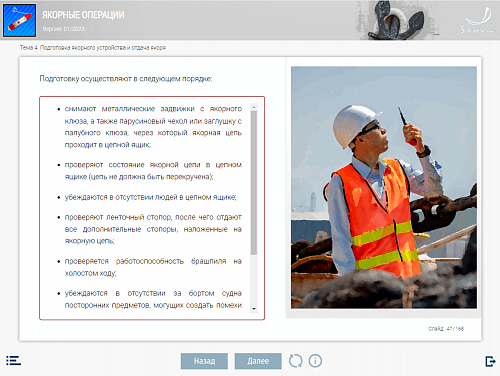The width and height of the screenshot is (500, 376).
Task: Advance with the Далее button
Action: (258, 361)
